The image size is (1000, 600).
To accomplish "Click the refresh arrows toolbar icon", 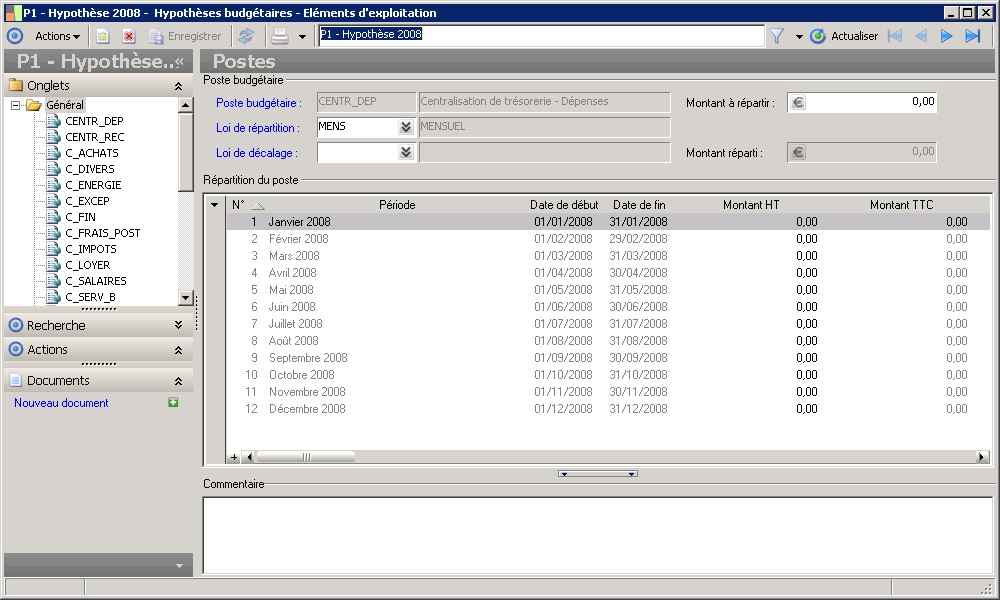I will (x=246, y=36).
